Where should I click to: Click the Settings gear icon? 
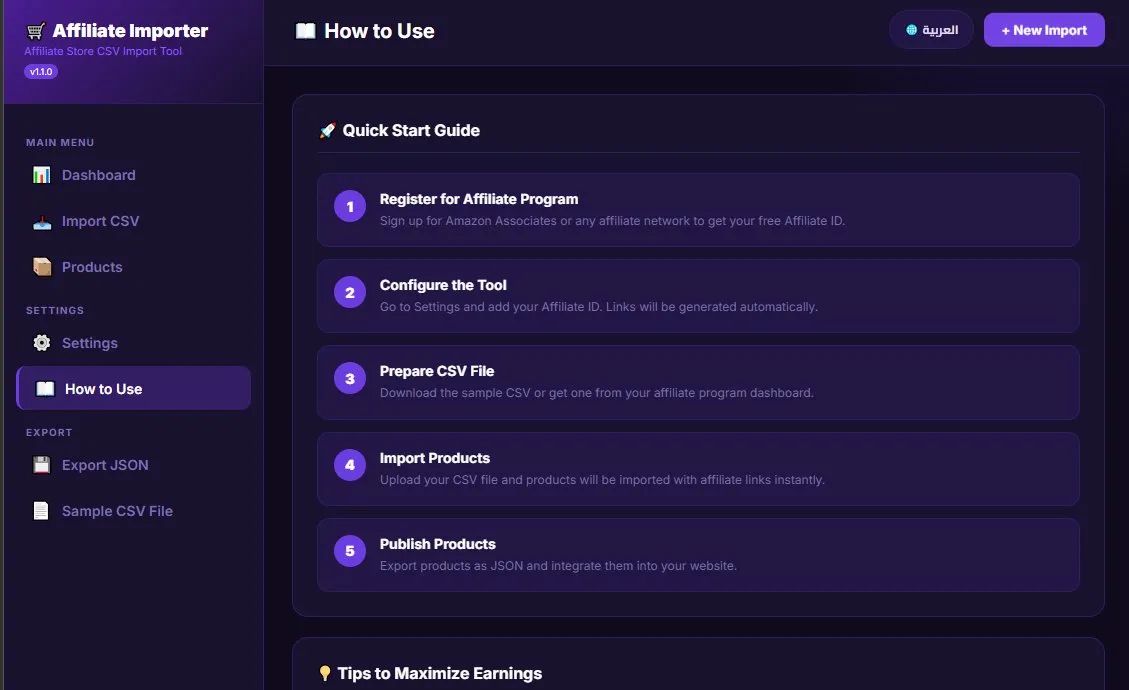[41, 343]
